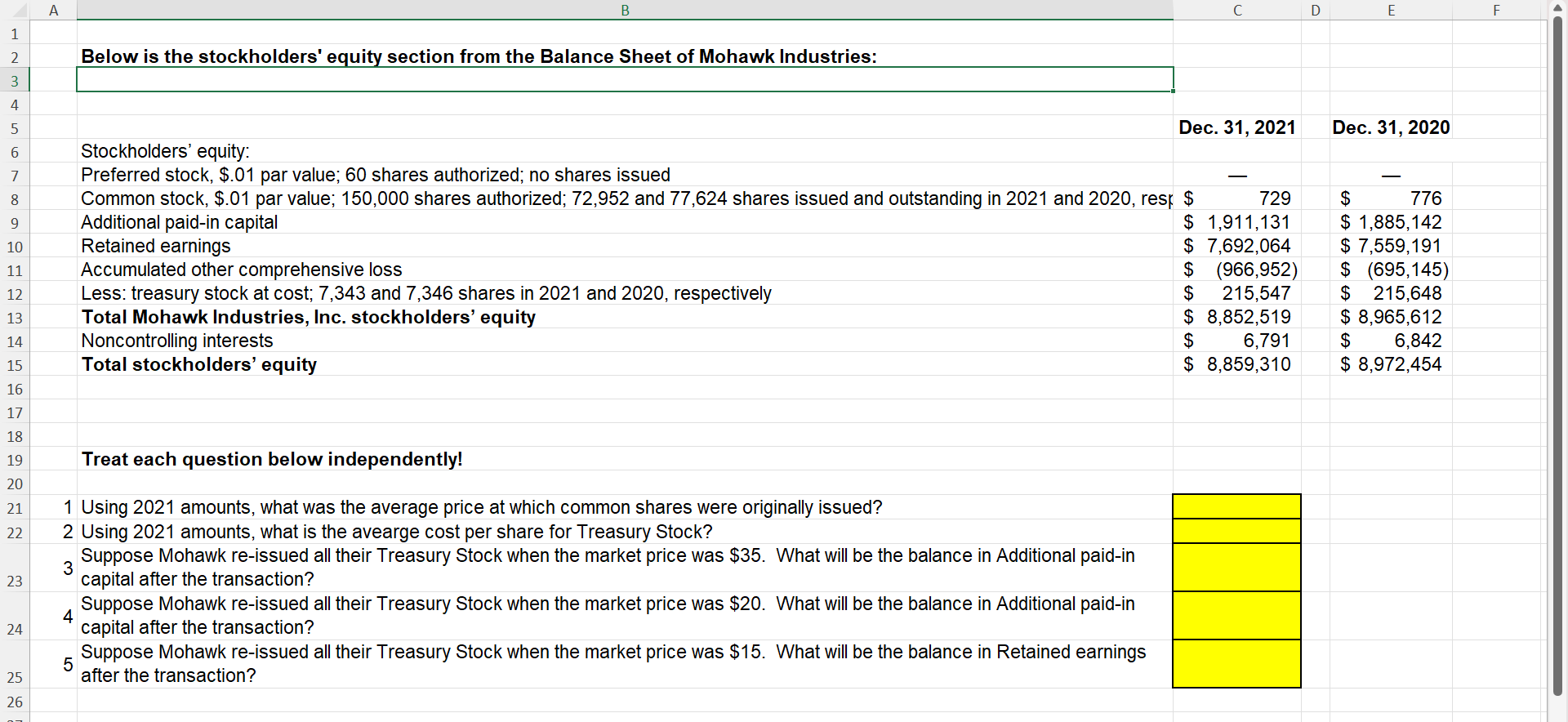Click the question number 5 in column A

68,664
